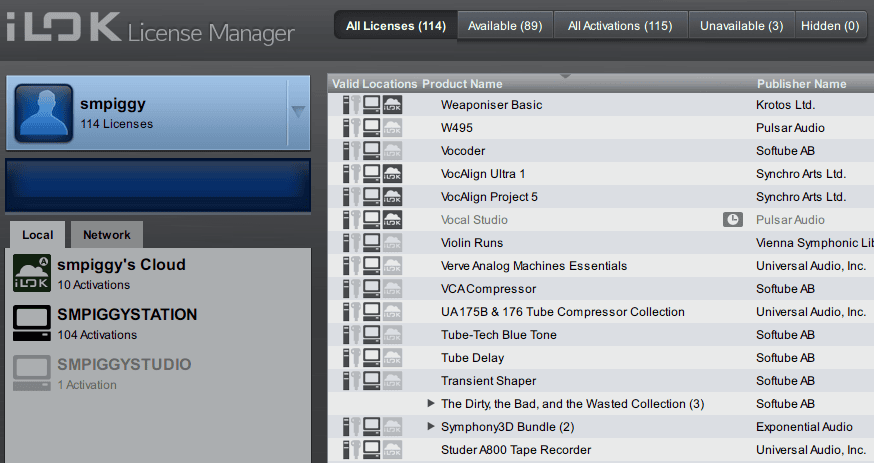Click iLok USB icon for Vocoder row
This screenshot has width=874, height=463.
[350, 151]
